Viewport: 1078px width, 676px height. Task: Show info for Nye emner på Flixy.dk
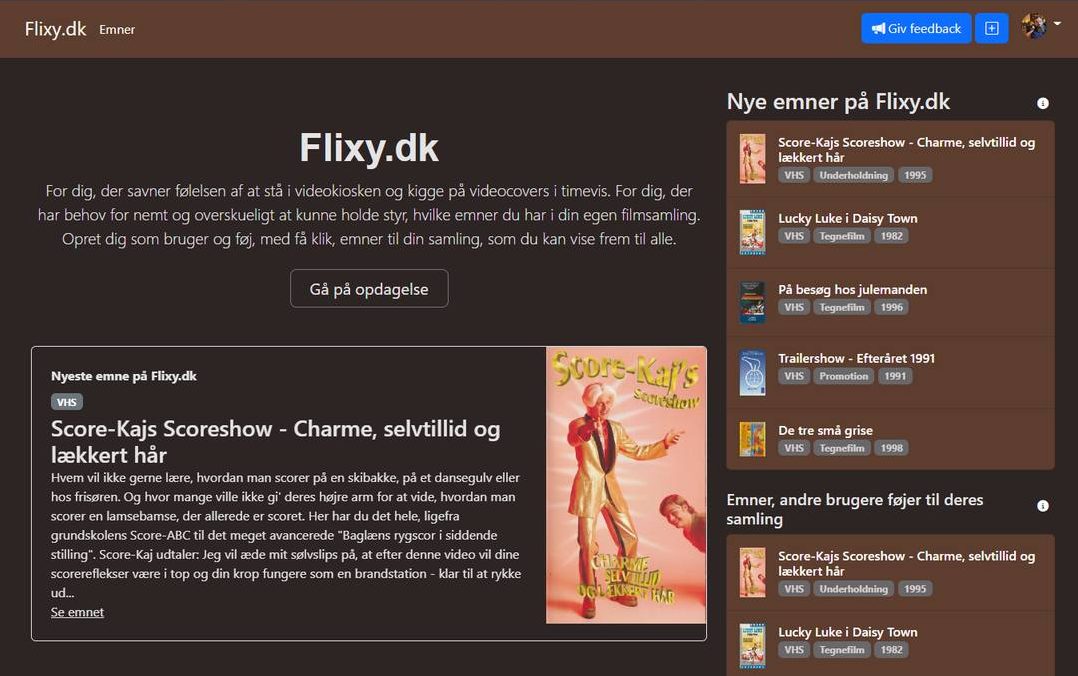click(x=1043, y=103)
